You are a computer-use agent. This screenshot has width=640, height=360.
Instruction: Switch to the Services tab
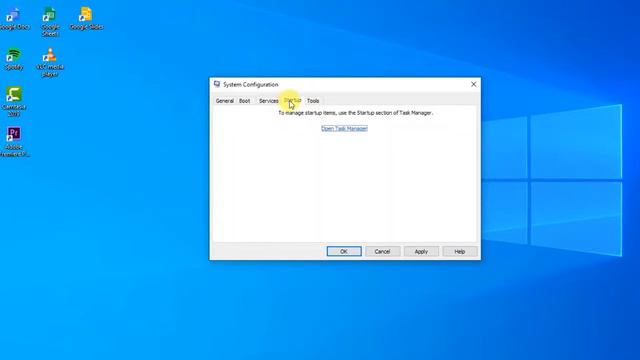tap(269, 101)
